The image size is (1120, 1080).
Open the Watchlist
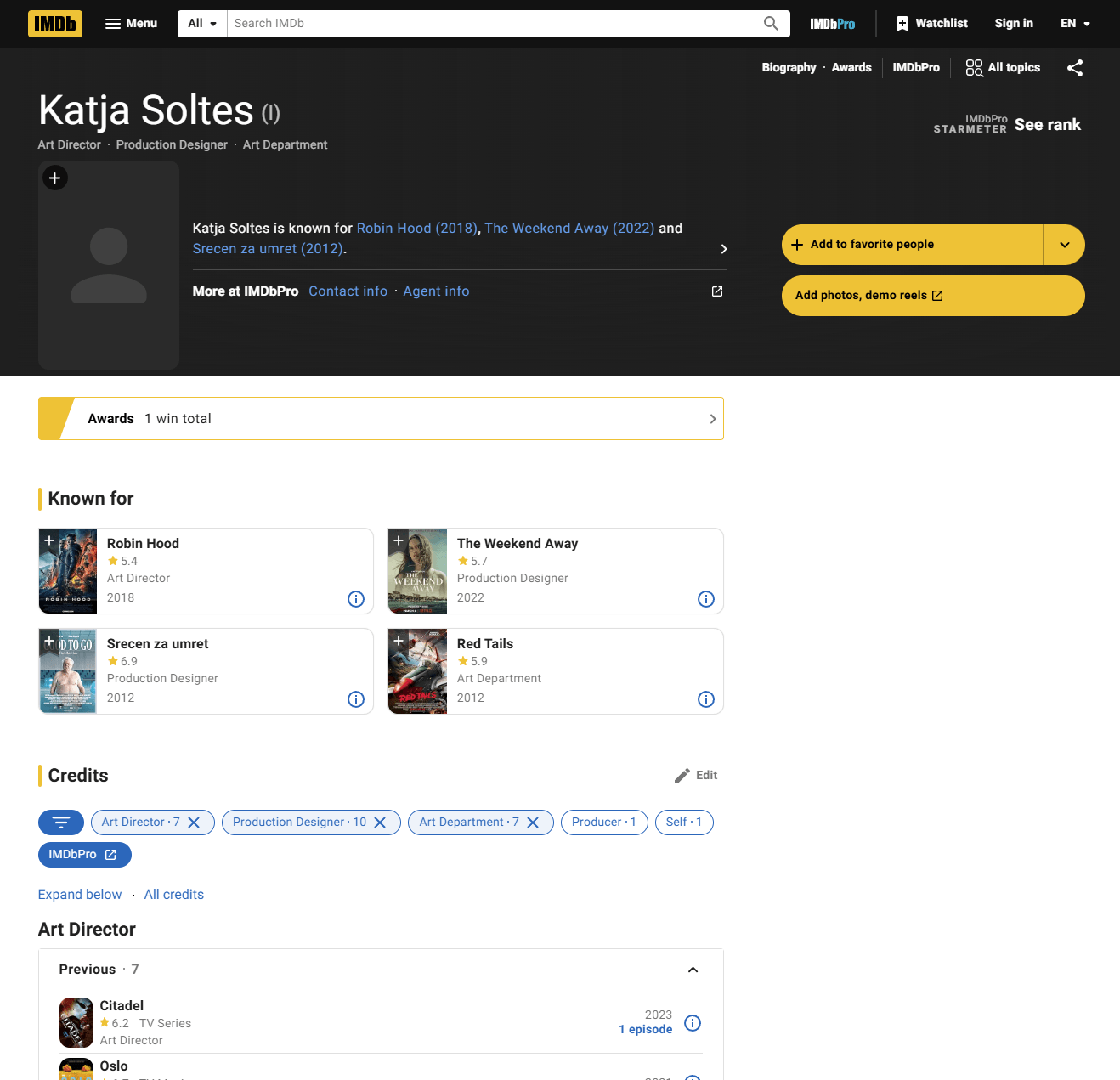[931, 24]
